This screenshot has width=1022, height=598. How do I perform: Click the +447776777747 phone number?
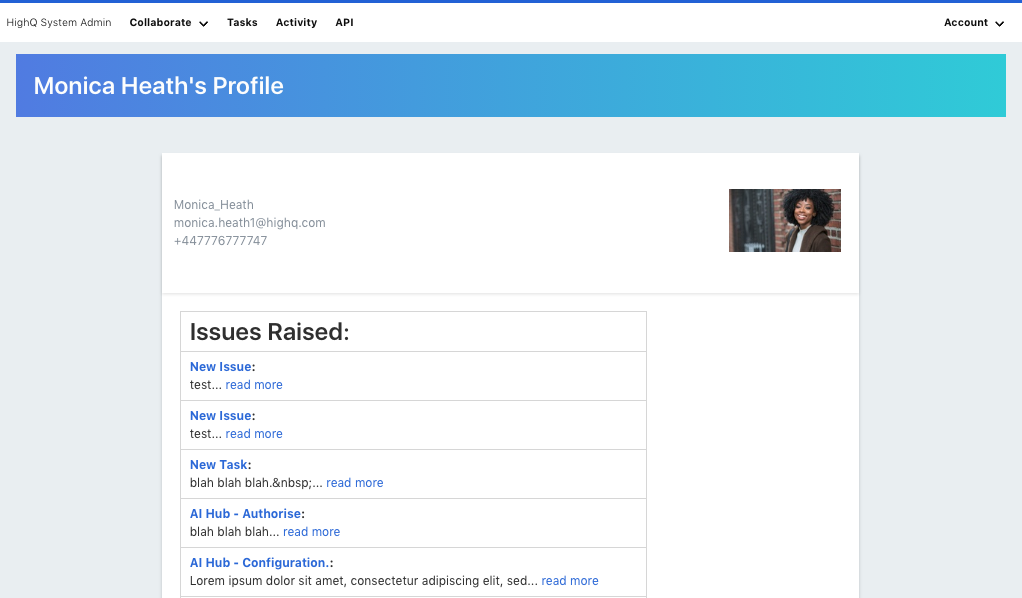point(220,241)
